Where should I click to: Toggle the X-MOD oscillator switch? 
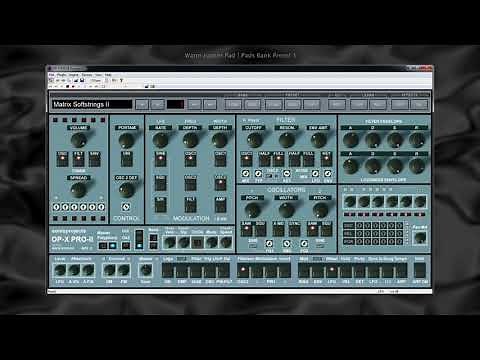(x=278, y=229)
